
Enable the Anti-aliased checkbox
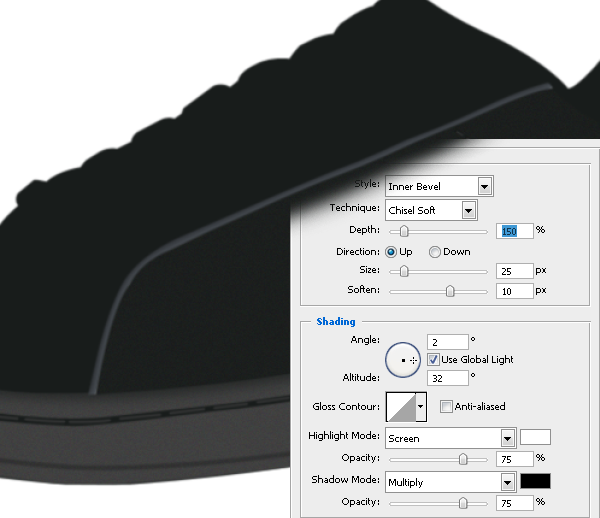[x=446, y=406]
